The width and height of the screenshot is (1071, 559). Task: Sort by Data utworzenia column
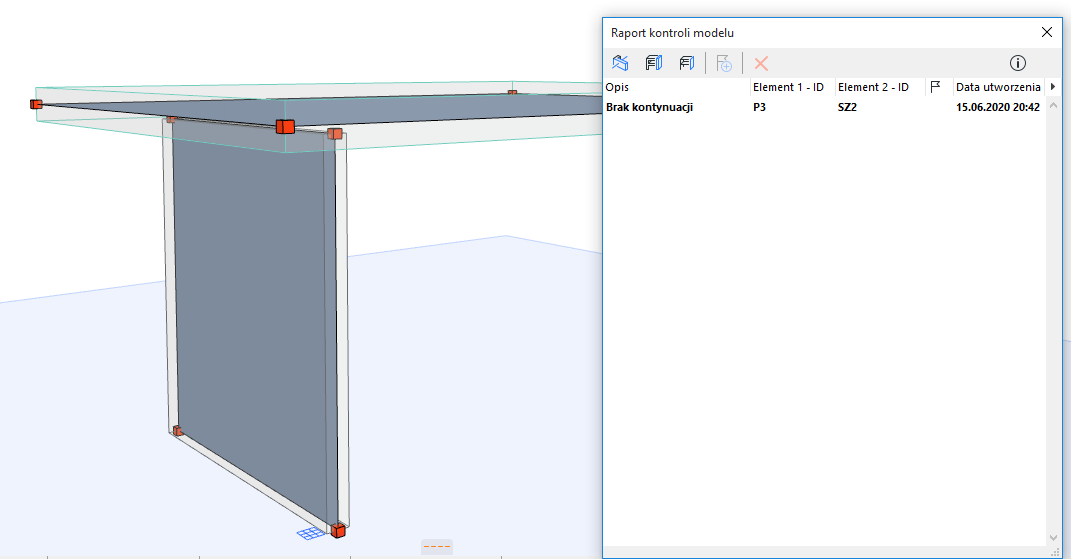999,87
